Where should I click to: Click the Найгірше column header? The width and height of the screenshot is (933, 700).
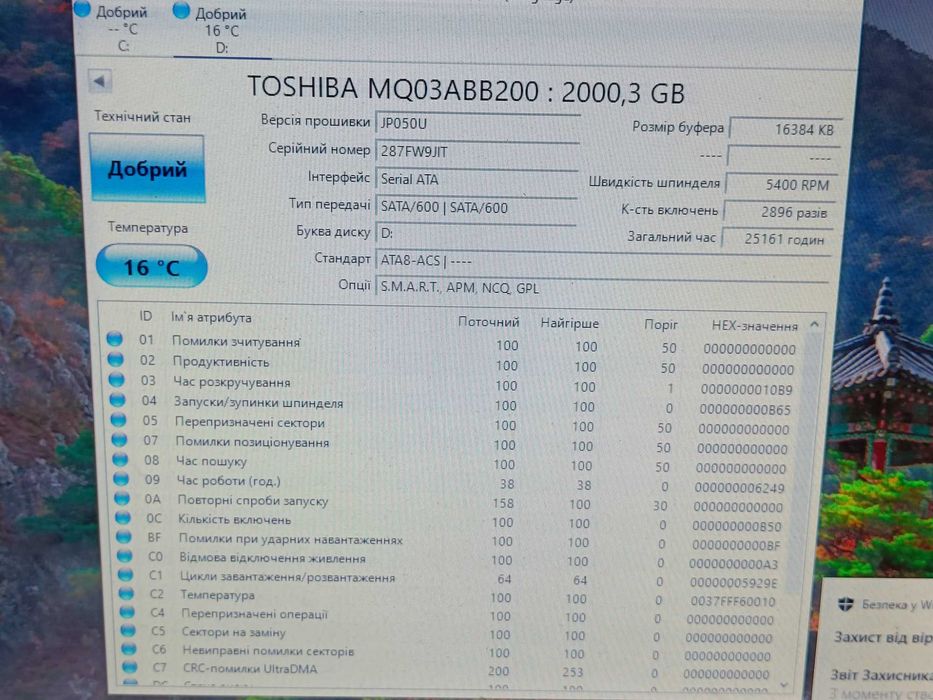[569, 323]
